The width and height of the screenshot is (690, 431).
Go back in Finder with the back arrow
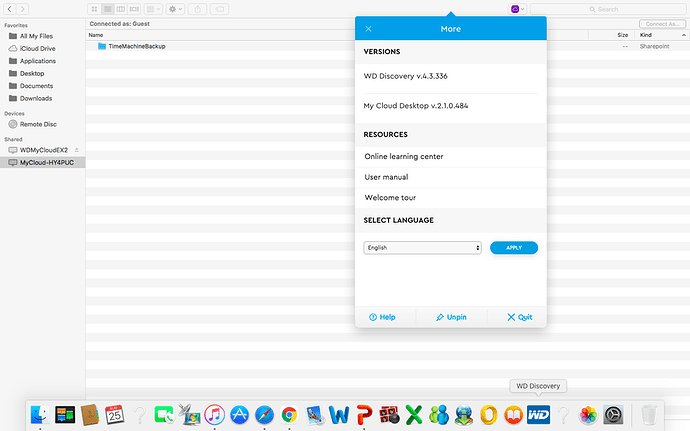[10, 9]
